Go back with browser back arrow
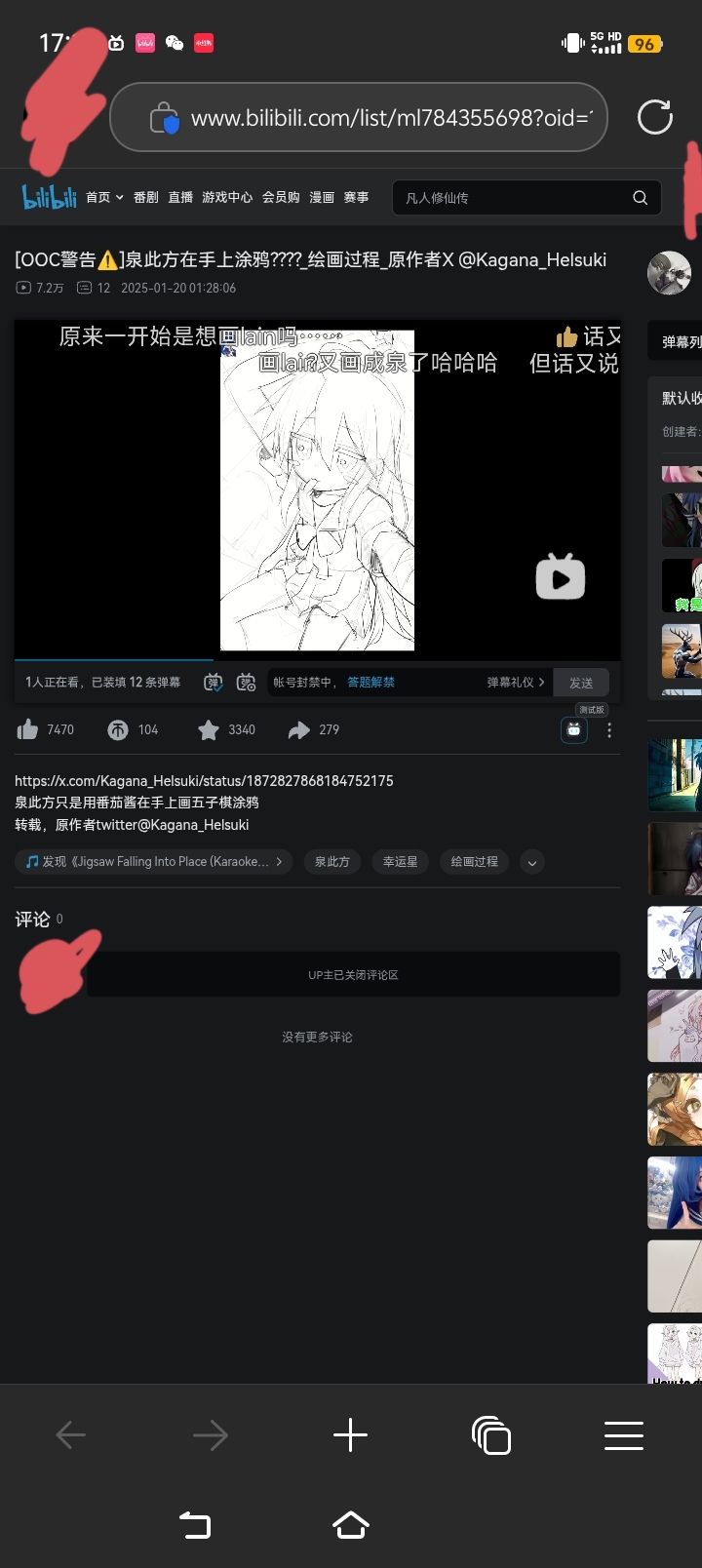Viewport: 702px width, 1568px height. 71,1435
